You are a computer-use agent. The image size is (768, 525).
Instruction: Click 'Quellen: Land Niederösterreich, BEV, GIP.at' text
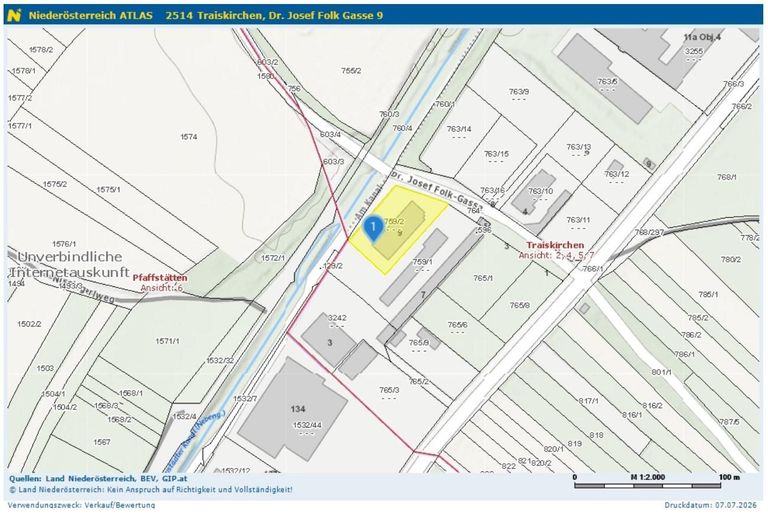click(98, 478)
